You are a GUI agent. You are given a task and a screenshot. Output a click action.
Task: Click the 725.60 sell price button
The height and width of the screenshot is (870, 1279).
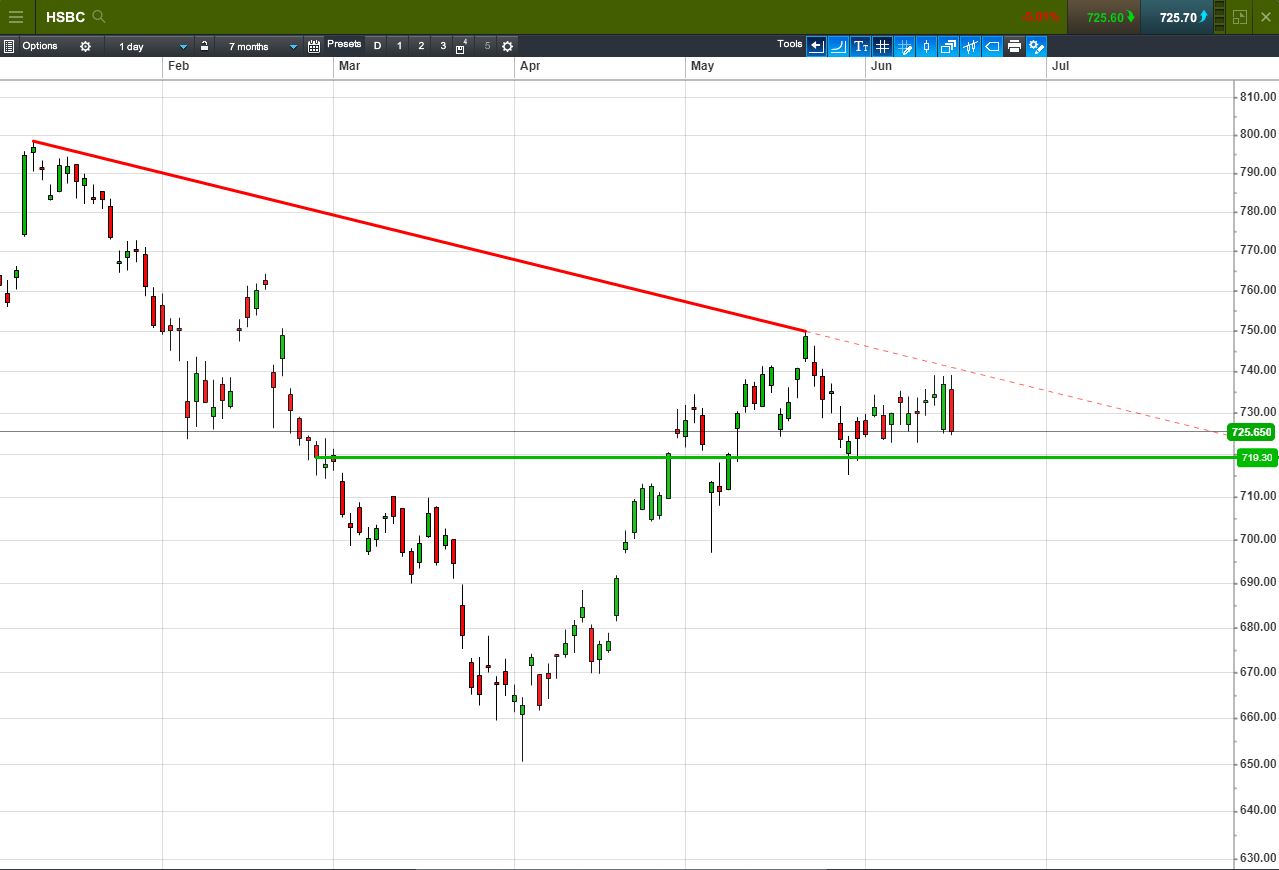1103,17
